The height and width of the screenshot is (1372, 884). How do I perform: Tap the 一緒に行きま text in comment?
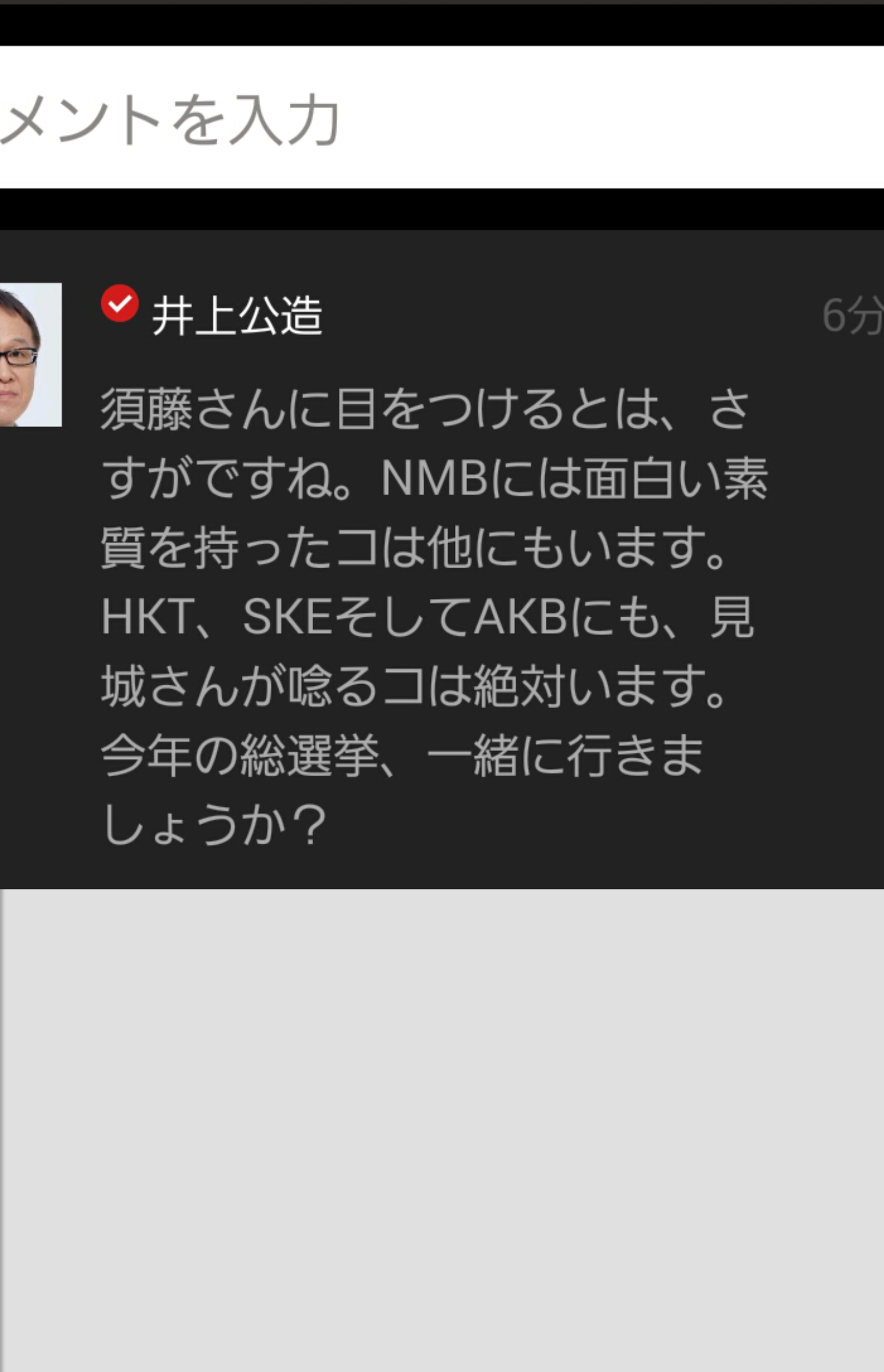click(565, 755)
